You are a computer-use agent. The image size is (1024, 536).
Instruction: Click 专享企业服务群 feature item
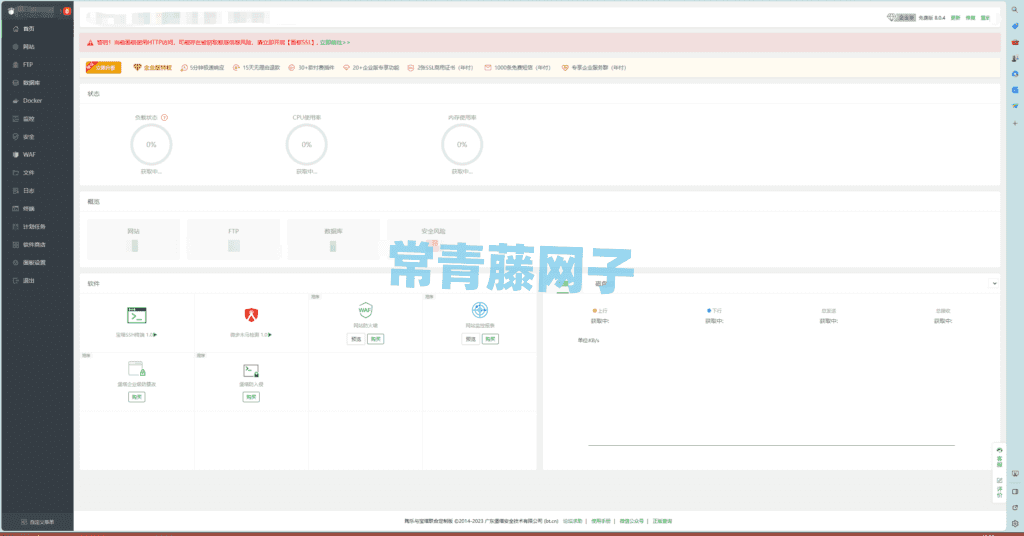(x=594, y=67)
